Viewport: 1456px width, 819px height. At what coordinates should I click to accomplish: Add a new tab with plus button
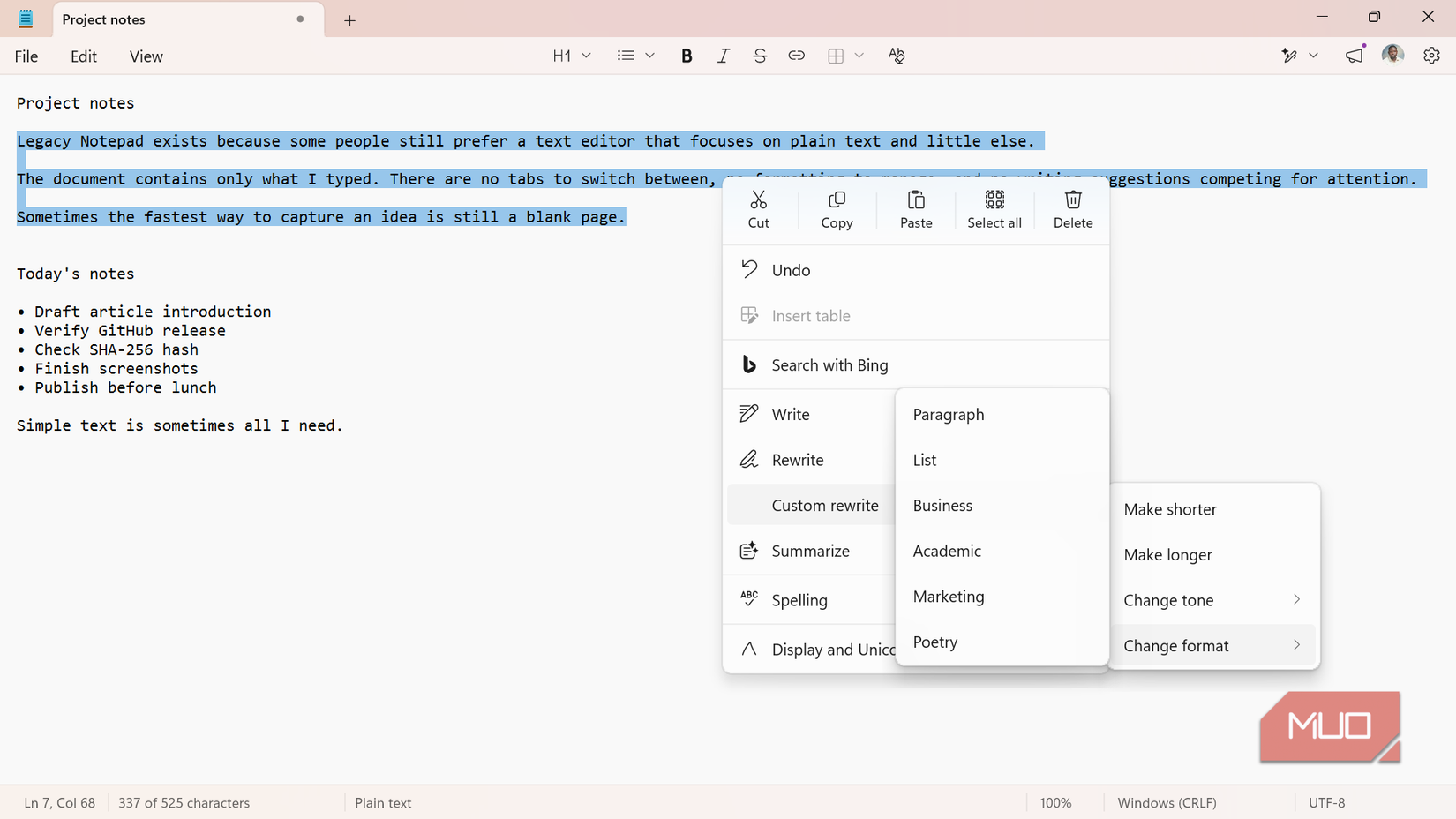coord(349,20)
